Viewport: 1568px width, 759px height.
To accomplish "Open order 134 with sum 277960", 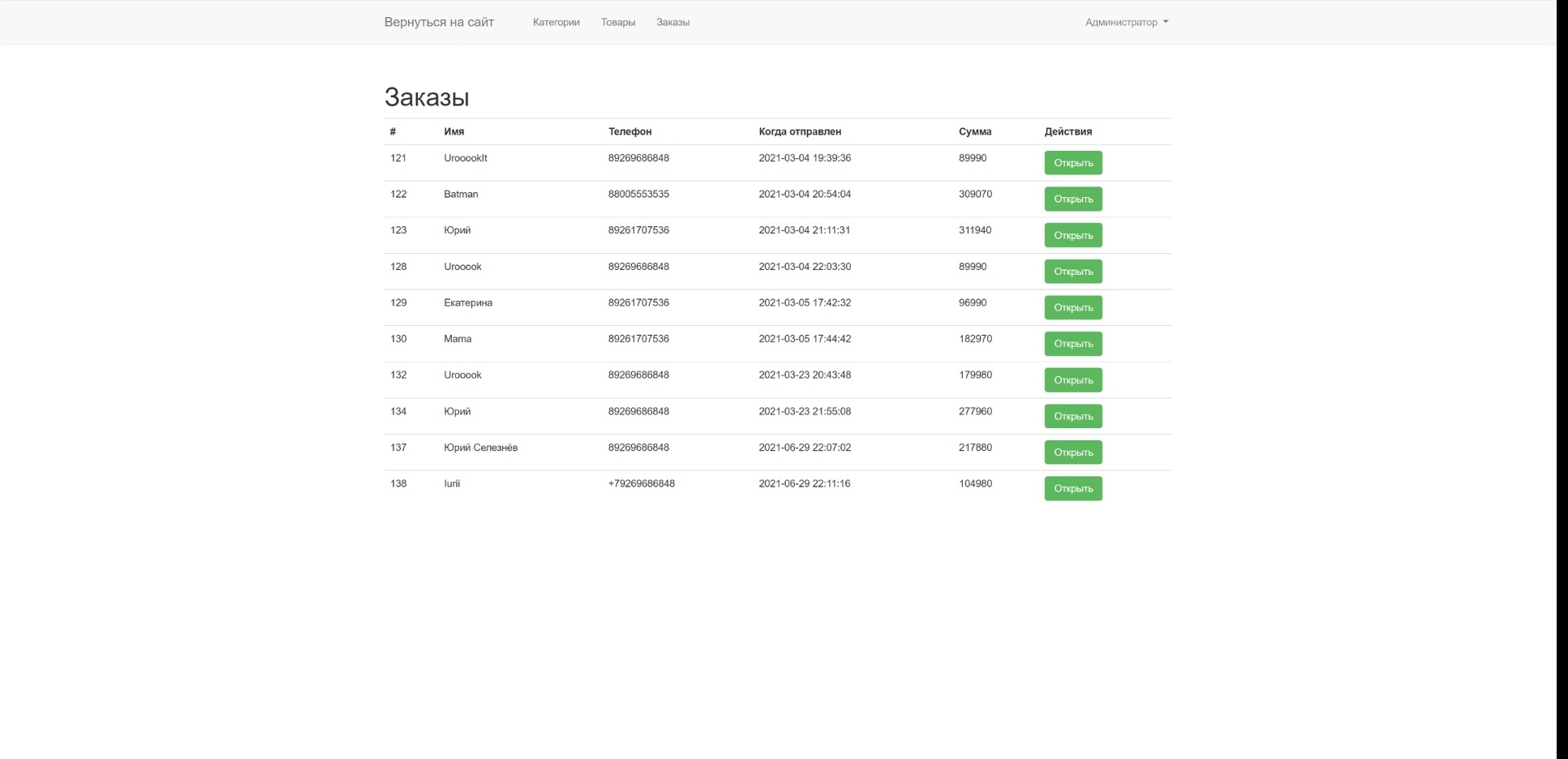I will (x=1073, y=416).
